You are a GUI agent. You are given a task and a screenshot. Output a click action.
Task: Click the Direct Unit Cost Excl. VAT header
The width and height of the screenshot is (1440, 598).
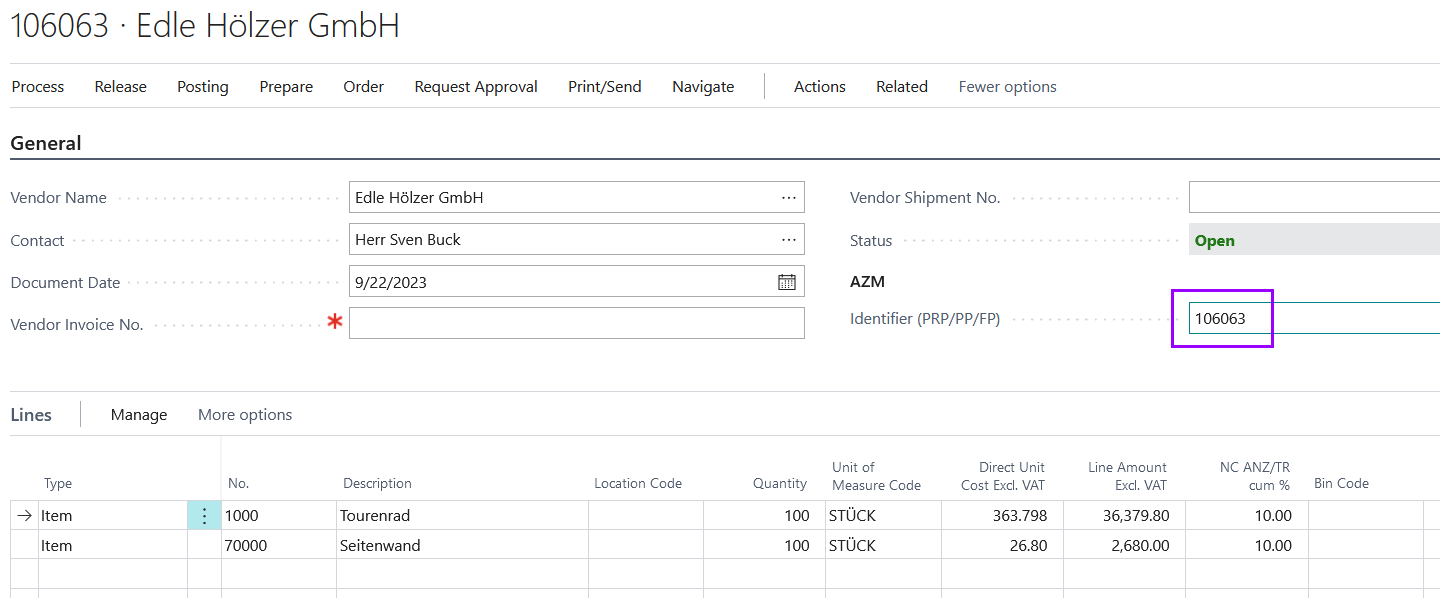1002,476
